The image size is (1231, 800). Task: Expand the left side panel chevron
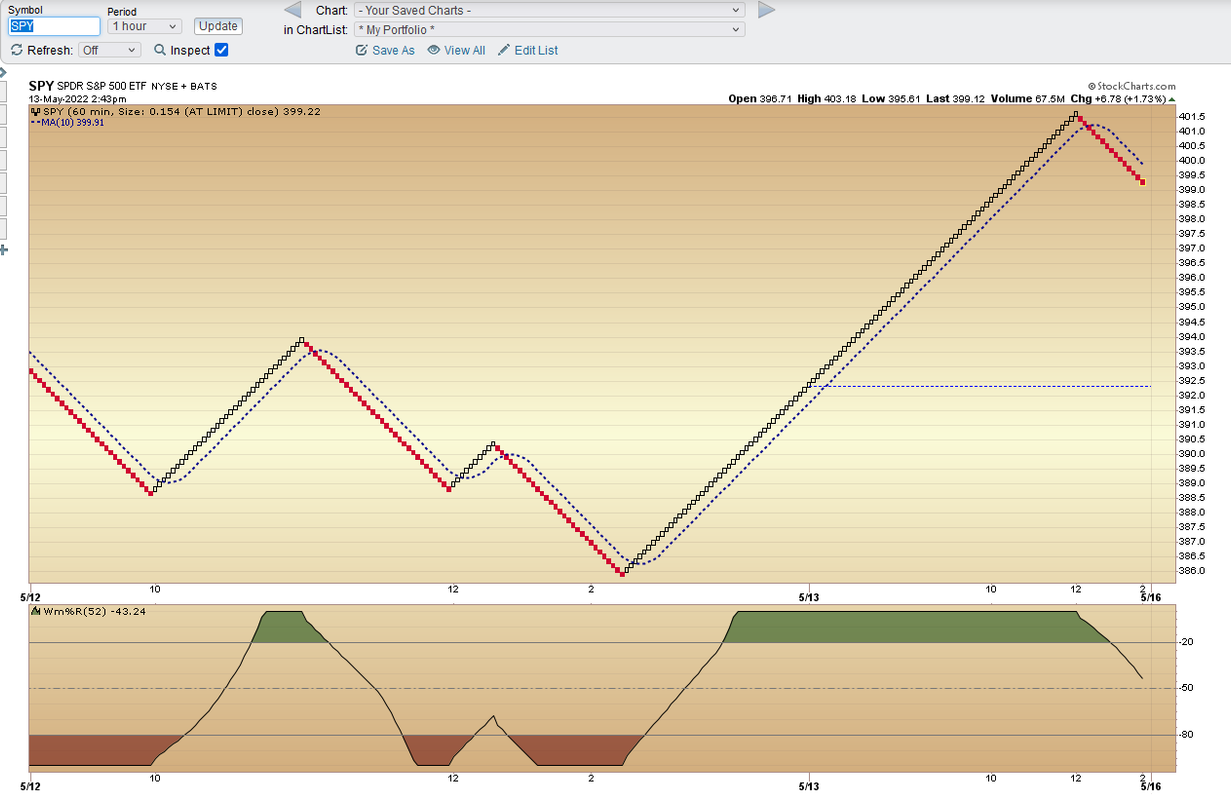(3, 72)
